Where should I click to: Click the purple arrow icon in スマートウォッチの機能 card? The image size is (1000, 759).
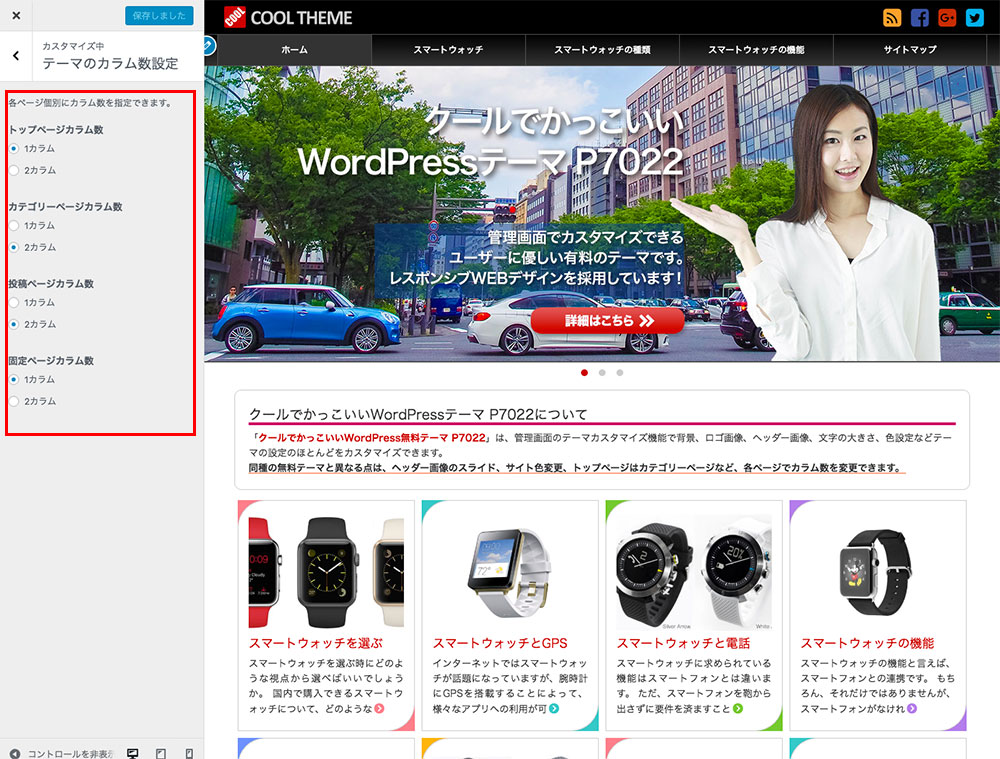[x=912, y=709]
